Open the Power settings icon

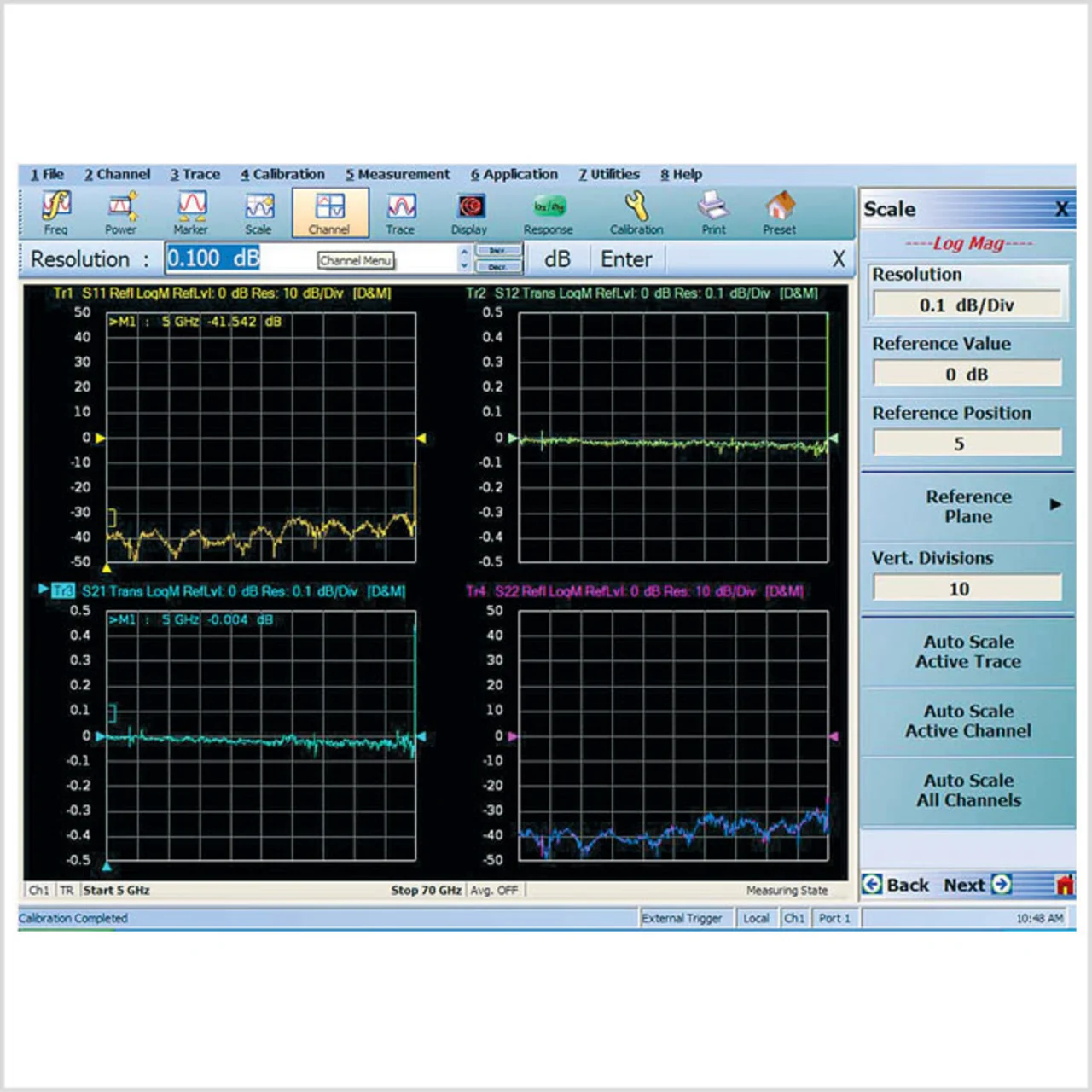tap(121, 212)
